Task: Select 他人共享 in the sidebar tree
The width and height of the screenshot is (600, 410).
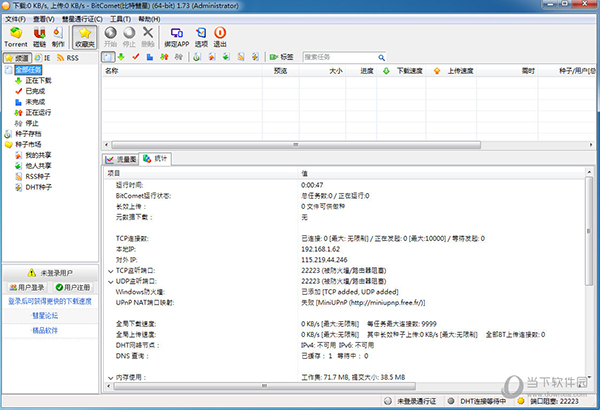Action: pos(38,166)
